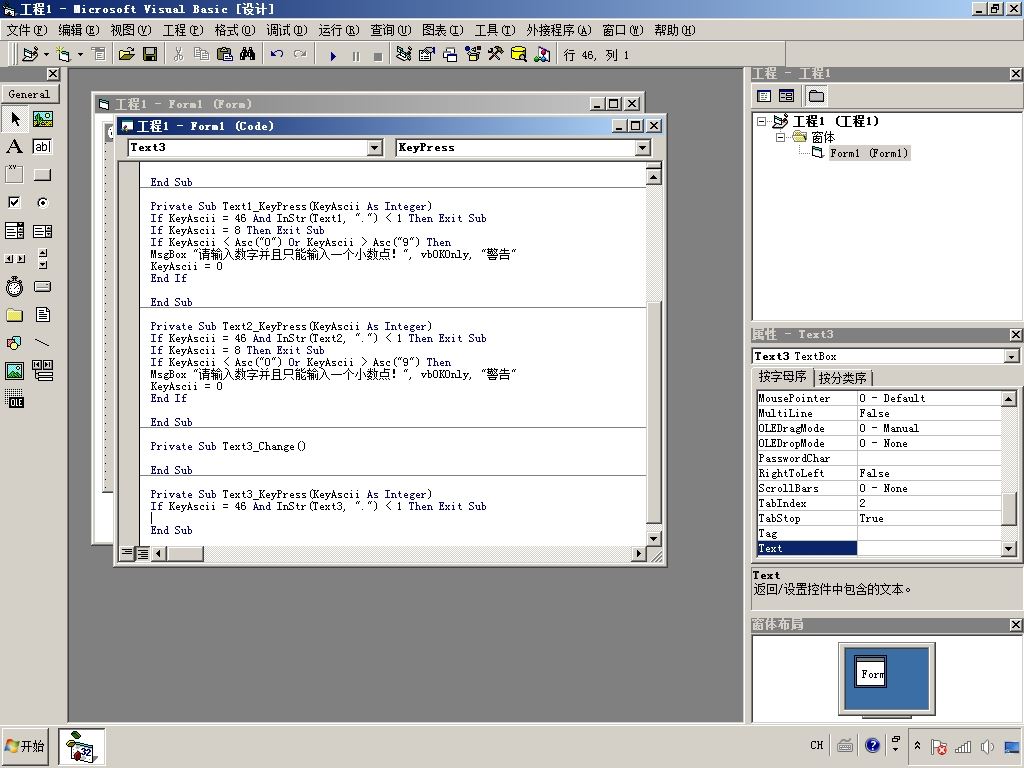Open the 工程 menu
The image size is (1024, 768).
(x=183, y=30)
